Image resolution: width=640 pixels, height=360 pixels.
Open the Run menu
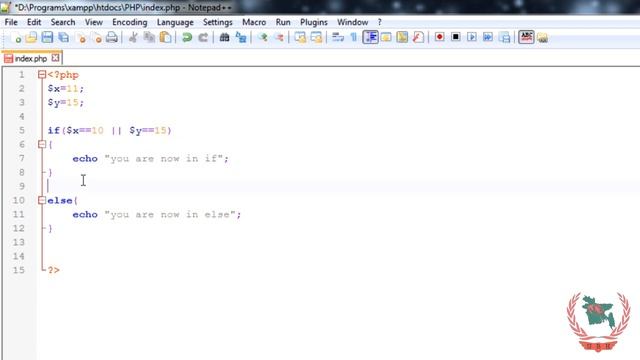pyautogui.click(x=283, y=22)
